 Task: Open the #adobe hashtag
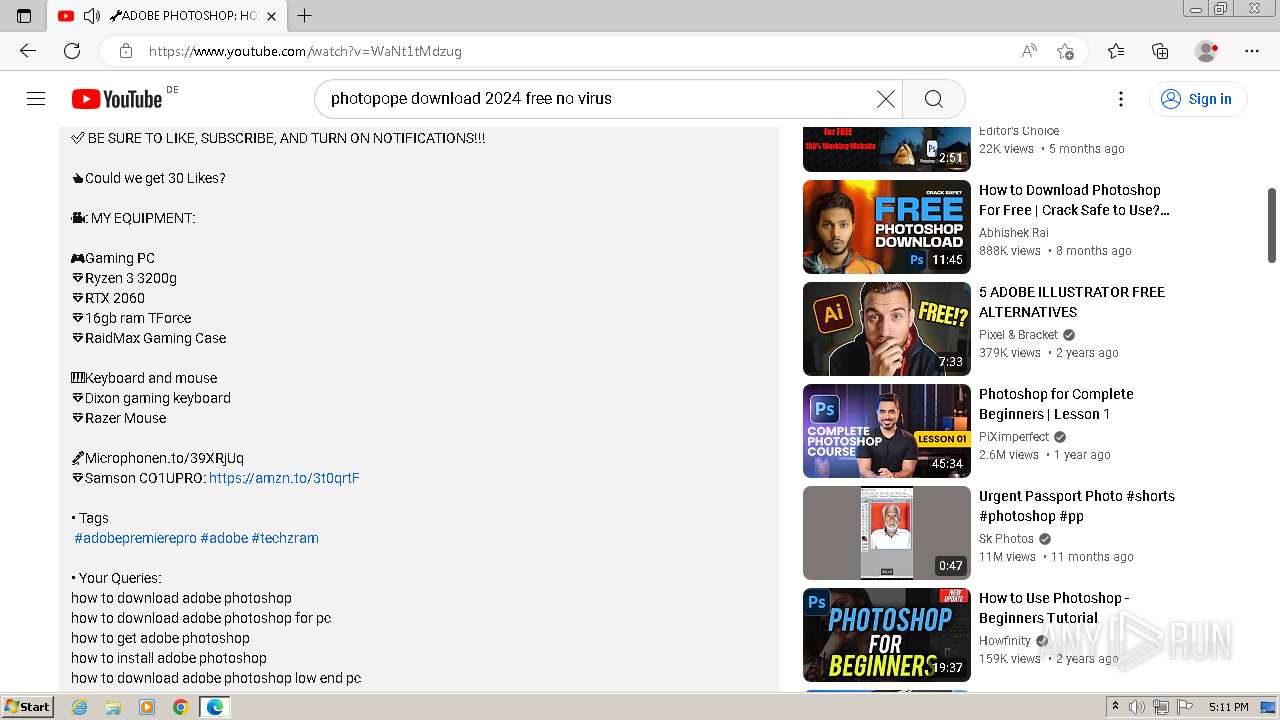[224, 538]
